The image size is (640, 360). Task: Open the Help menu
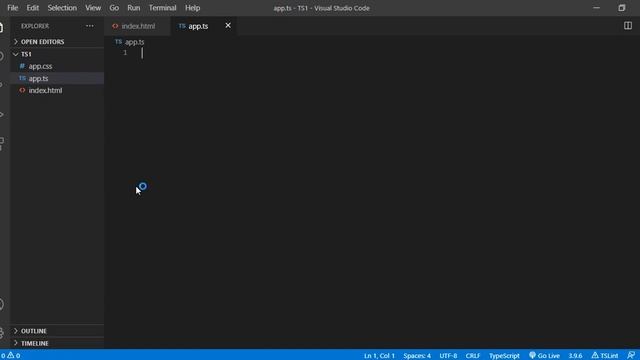pyautogui.click(x=193, y=8)
